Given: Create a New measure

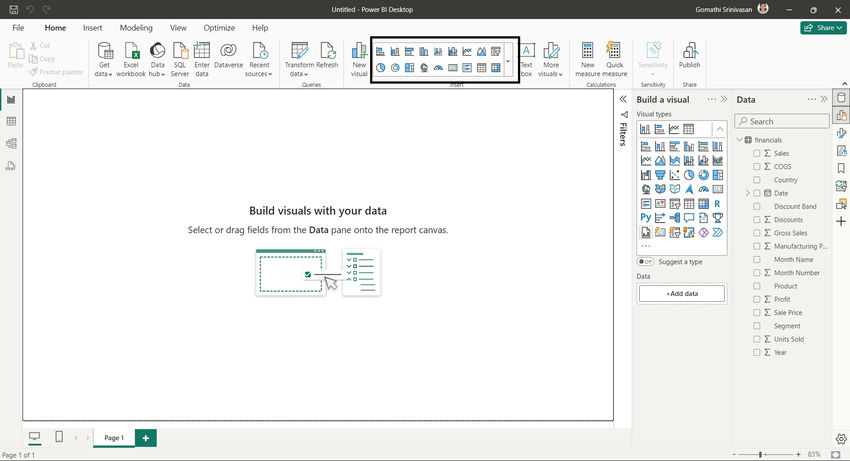Looking at the screenshot, I should click(588, 59).
